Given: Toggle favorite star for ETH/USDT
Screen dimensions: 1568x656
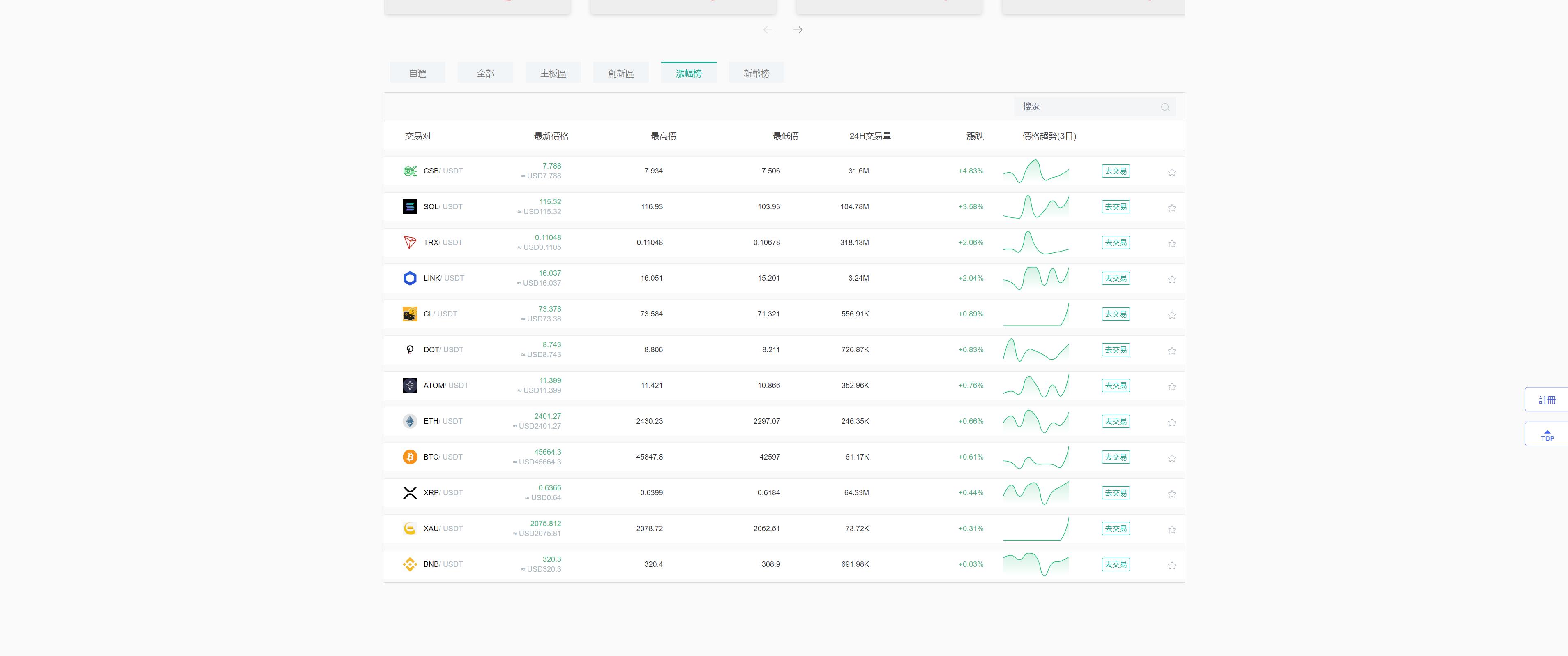Looking at the screenshot, I should coord(1172,421).
